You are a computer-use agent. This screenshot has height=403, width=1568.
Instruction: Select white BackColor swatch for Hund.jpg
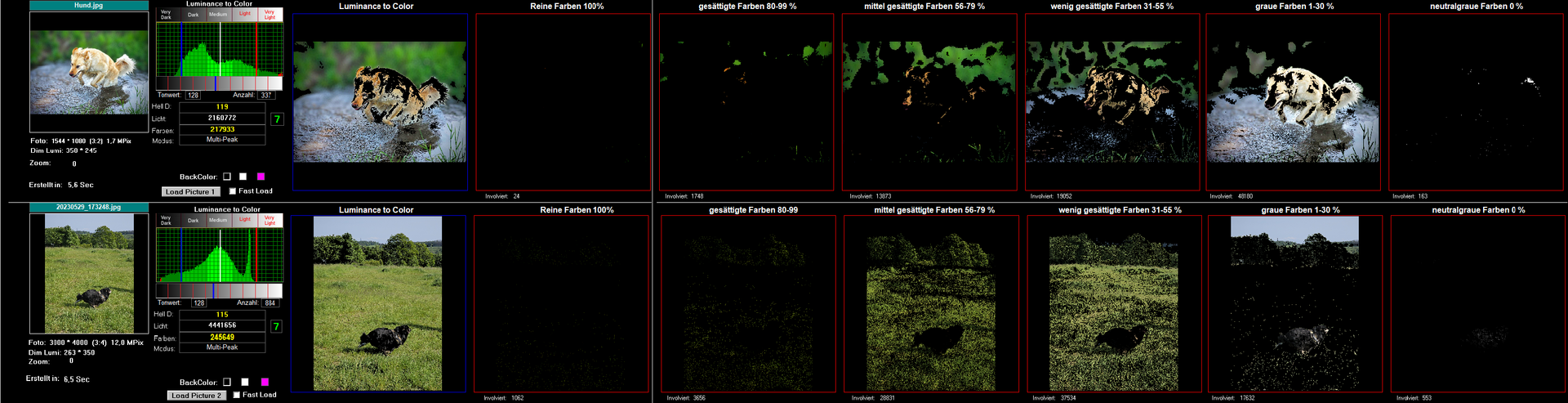tap(243, 177)
